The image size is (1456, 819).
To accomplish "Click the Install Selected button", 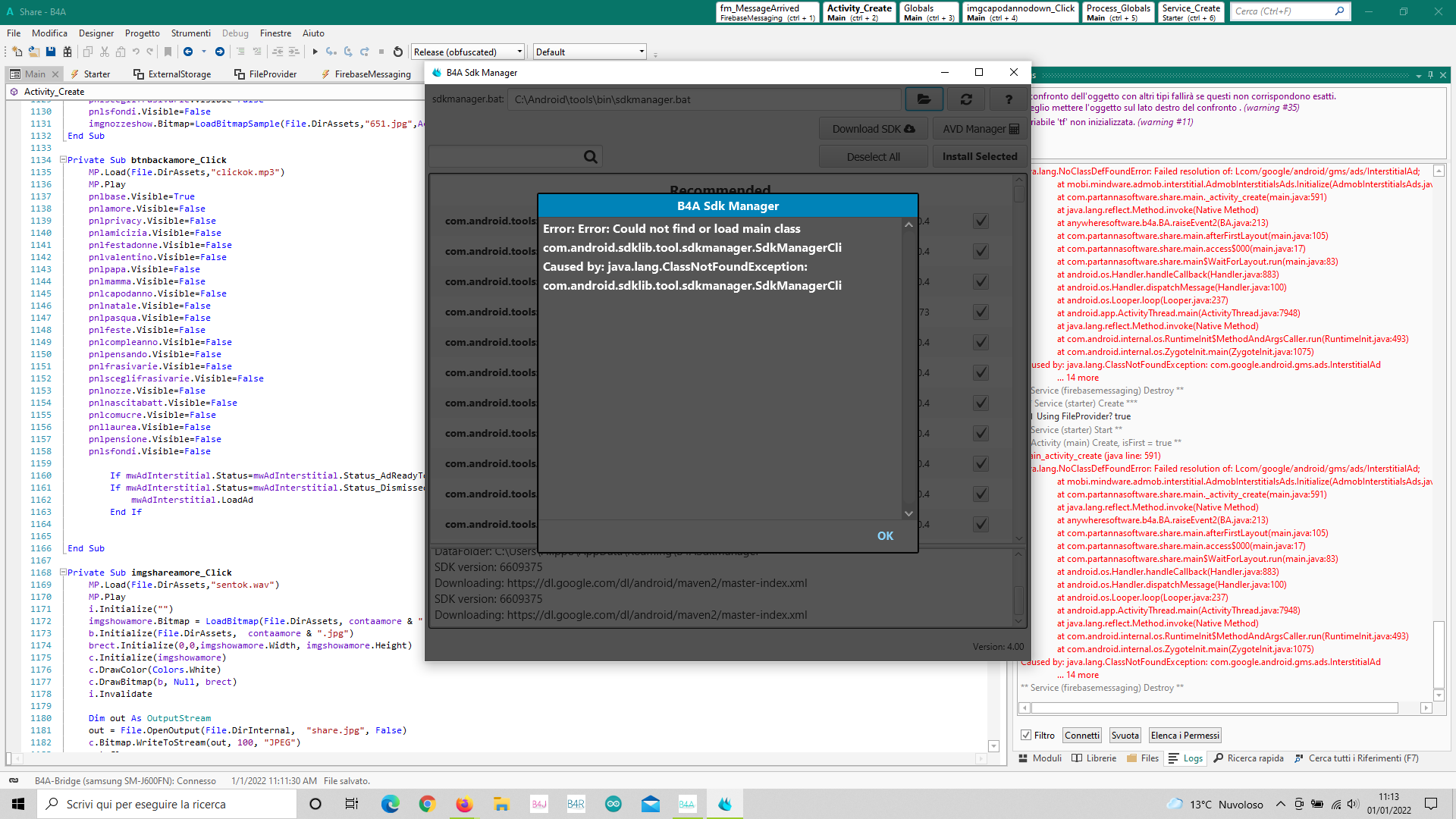I will (x=979, y=156).
